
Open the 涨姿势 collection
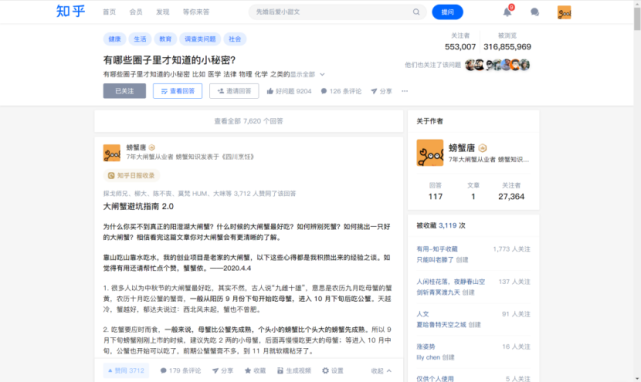pos(426,347)
